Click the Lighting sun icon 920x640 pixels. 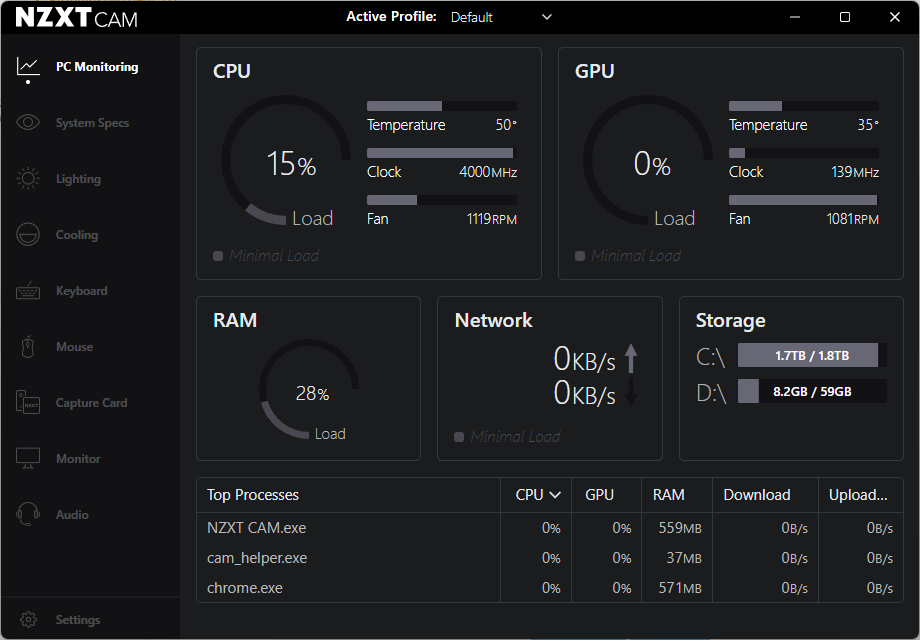(28, 179)
